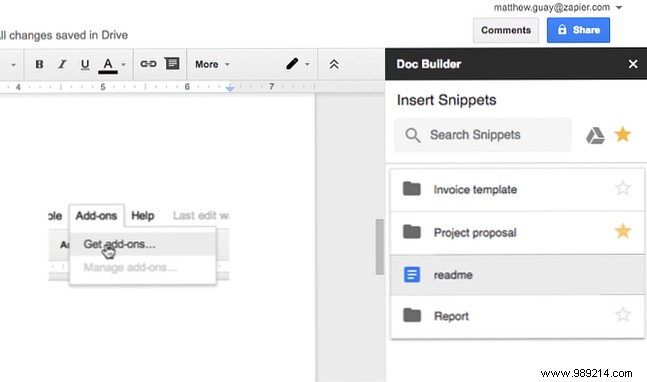Image resolution: width=647 pixels, height=382 pixels.
Task: Click the Invoice template folder icon
Action: 411,189
